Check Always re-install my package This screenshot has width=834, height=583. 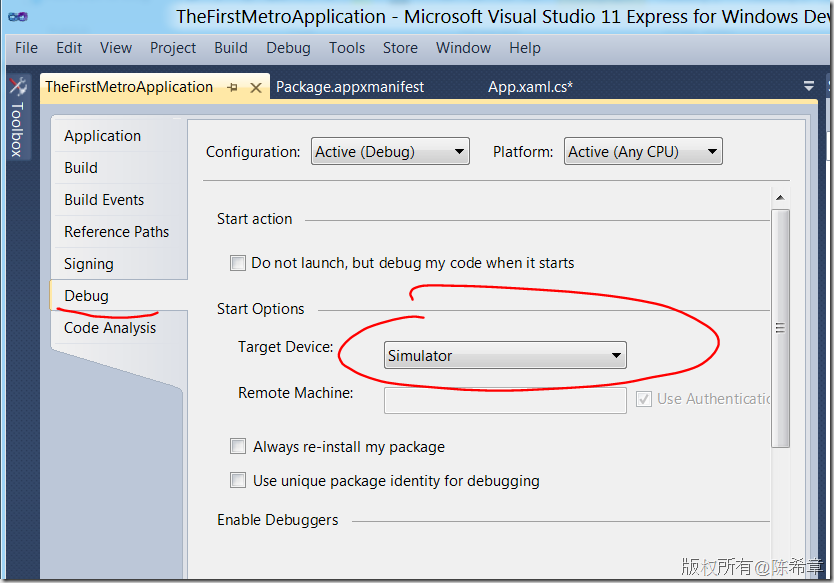click(x=238, y=446)
